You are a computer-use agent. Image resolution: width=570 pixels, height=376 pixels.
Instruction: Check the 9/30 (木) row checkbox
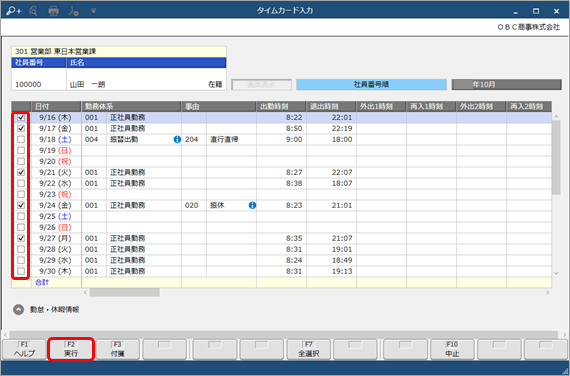tap(21, 271)
